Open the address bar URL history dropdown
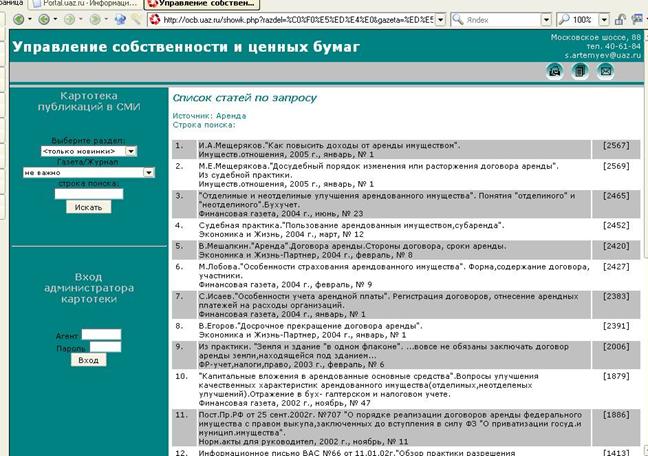The image size is (648, 456). (439, 19)
